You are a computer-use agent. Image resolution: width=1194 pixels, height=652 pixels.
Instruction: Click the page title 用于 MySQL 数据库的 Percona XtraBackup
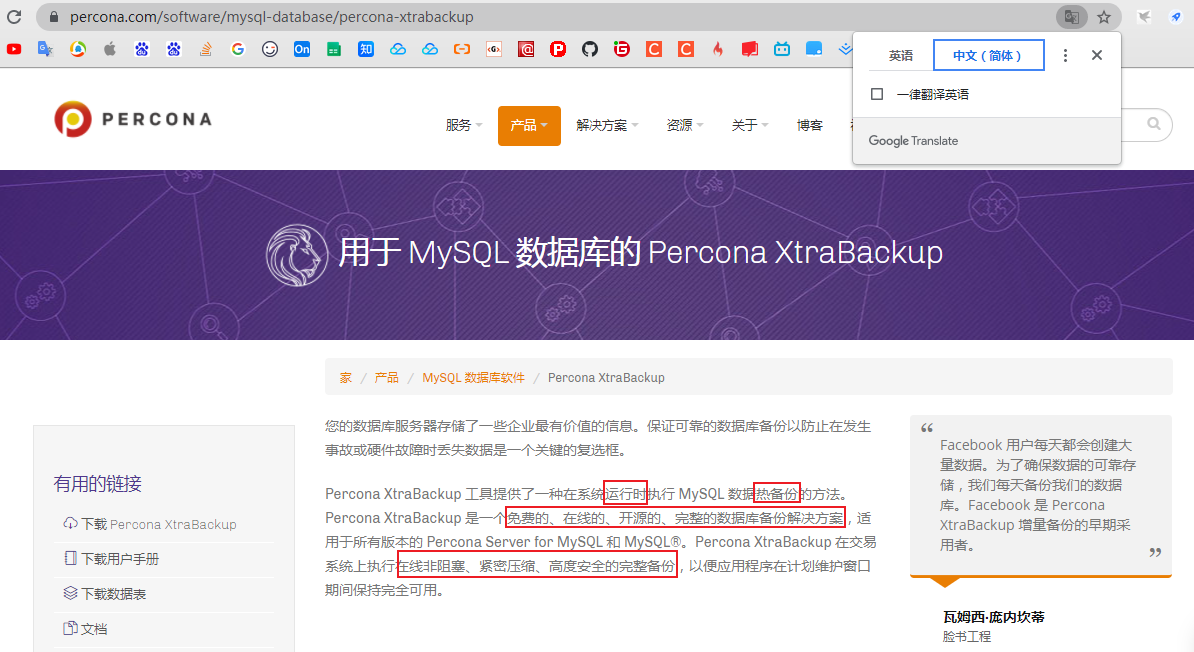(x=640, y=252)
